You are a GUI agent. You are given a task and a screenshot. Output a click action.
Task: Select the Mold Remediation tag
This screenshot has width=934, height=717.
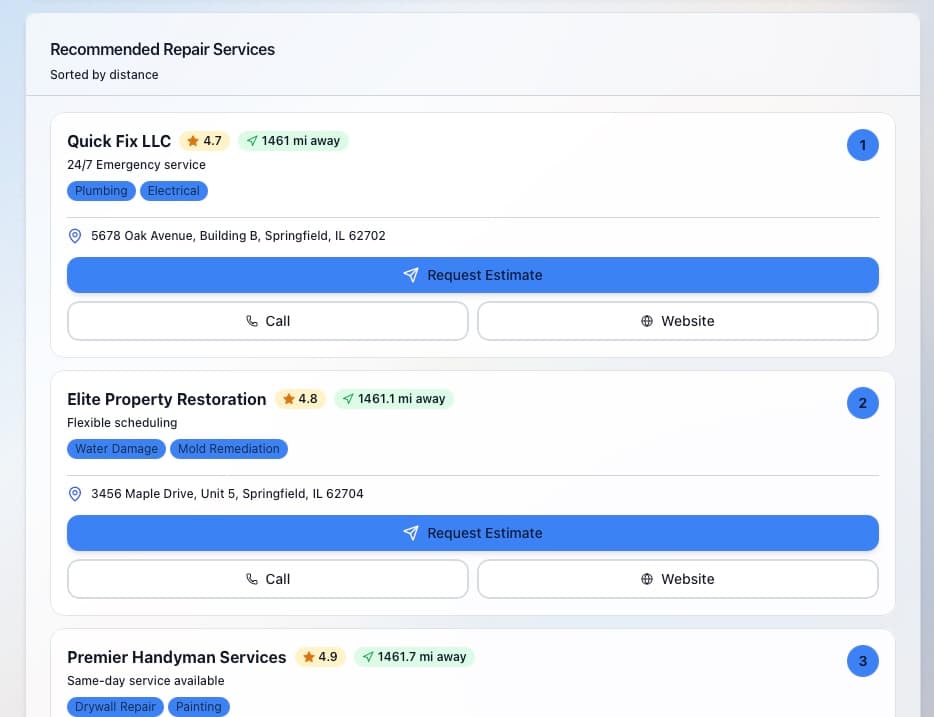pos(228,449)
